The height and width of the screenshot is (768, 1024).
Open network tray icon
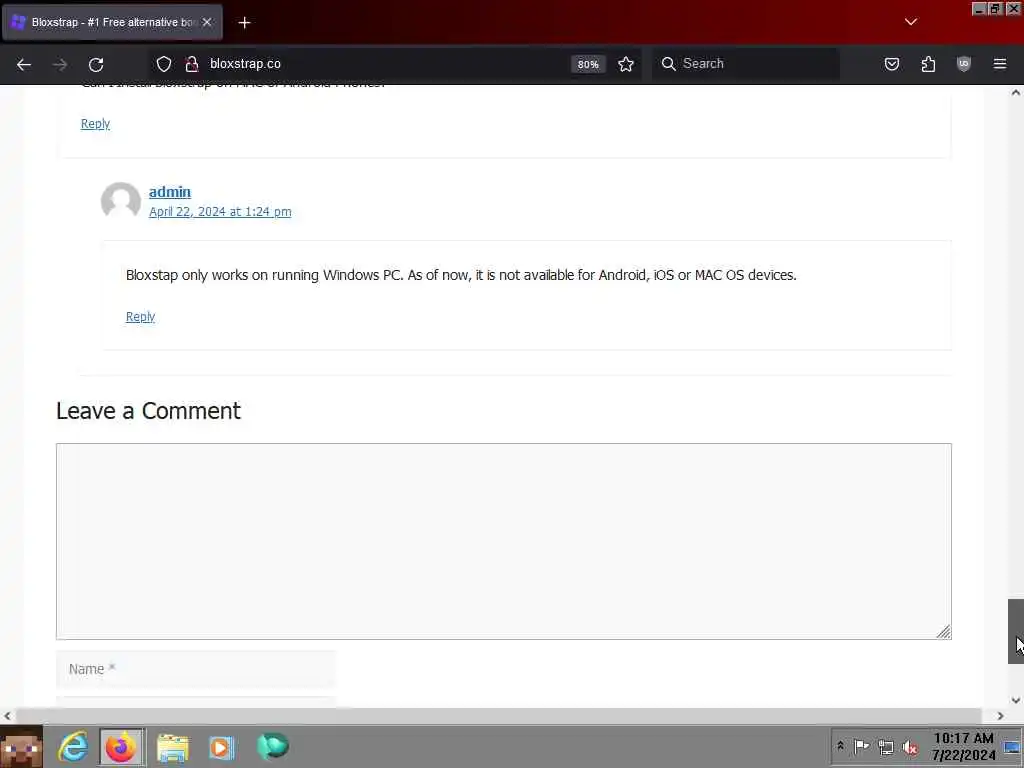886,747
